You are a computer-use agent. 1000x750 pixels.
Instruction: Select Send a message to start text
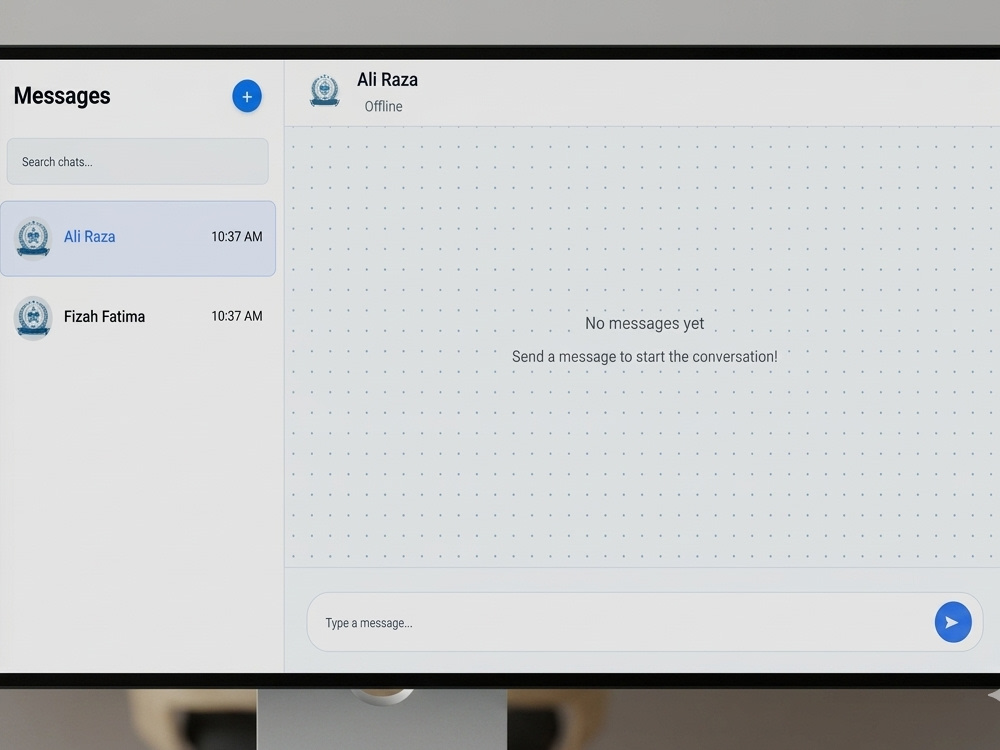(x=645, y=357)
